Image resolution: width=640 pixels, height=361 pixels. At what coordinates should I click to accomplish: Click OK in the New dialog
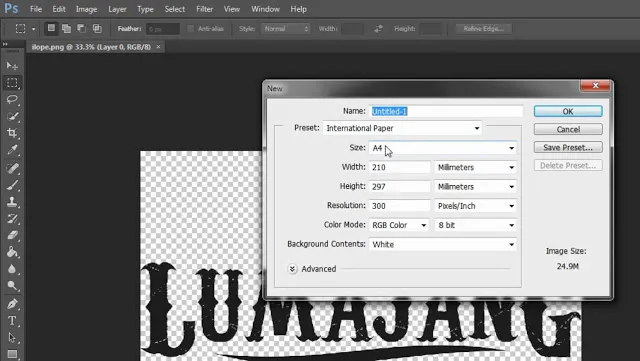[568, 111]
